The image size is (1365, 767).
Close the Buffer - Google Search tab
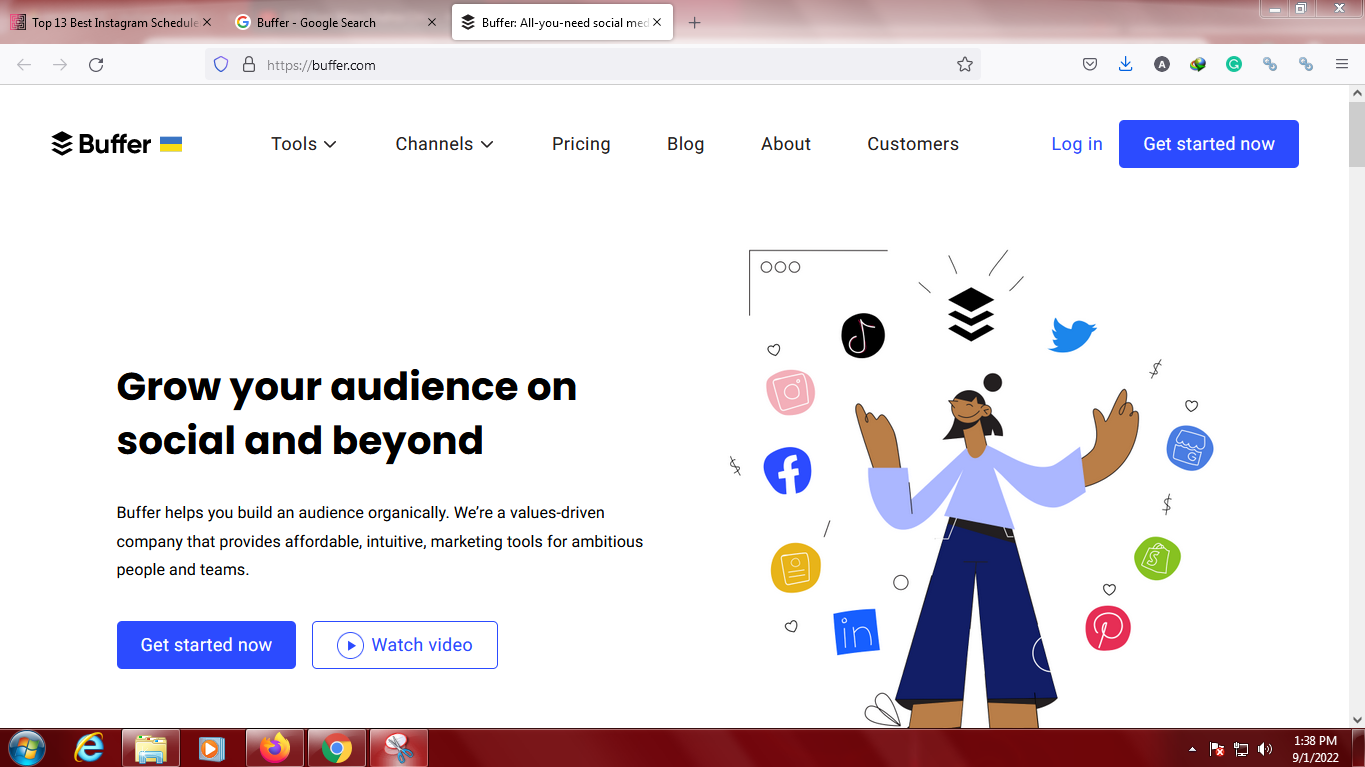(432, 22)
